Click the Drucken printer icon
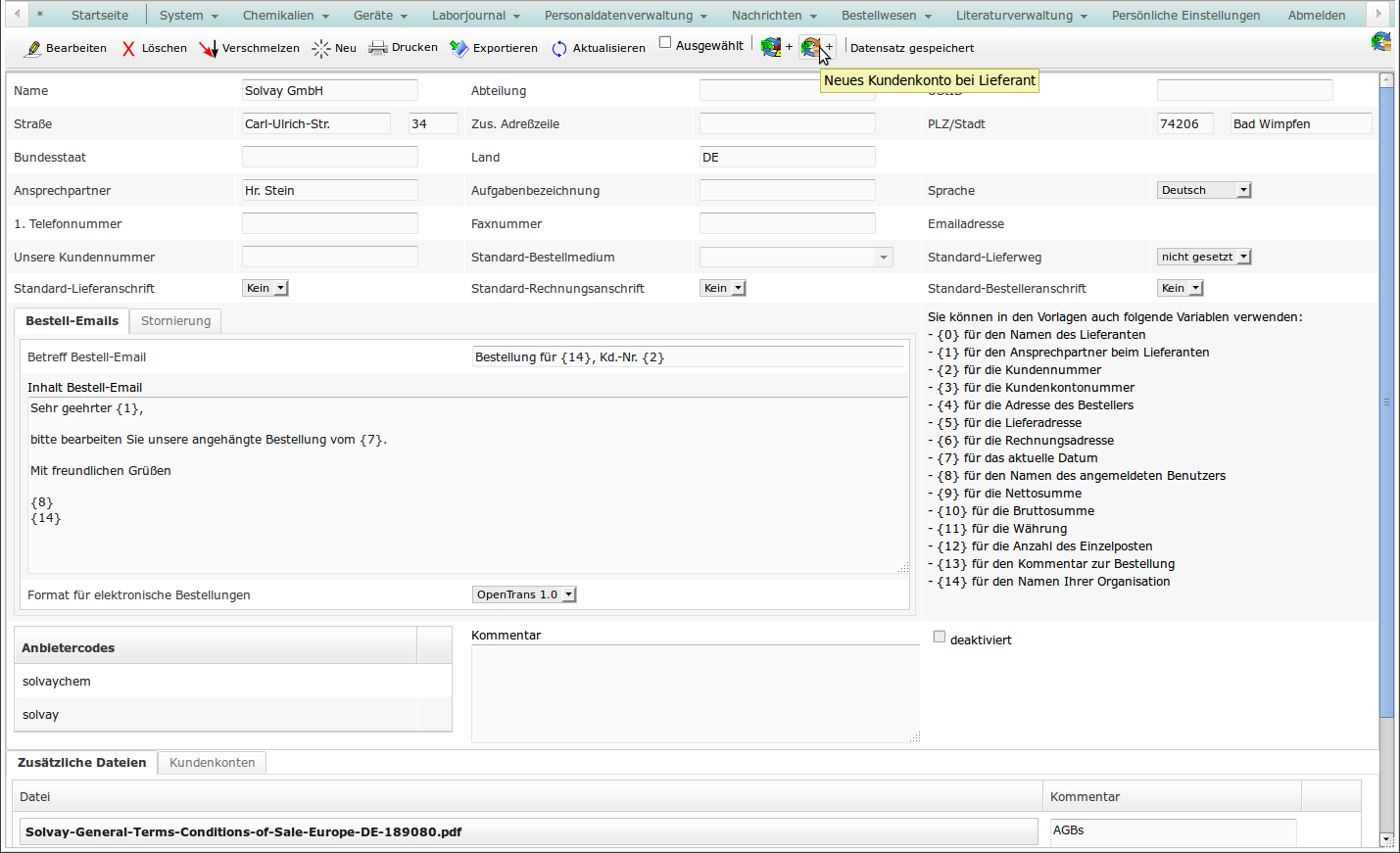 (x=378, y=48)
